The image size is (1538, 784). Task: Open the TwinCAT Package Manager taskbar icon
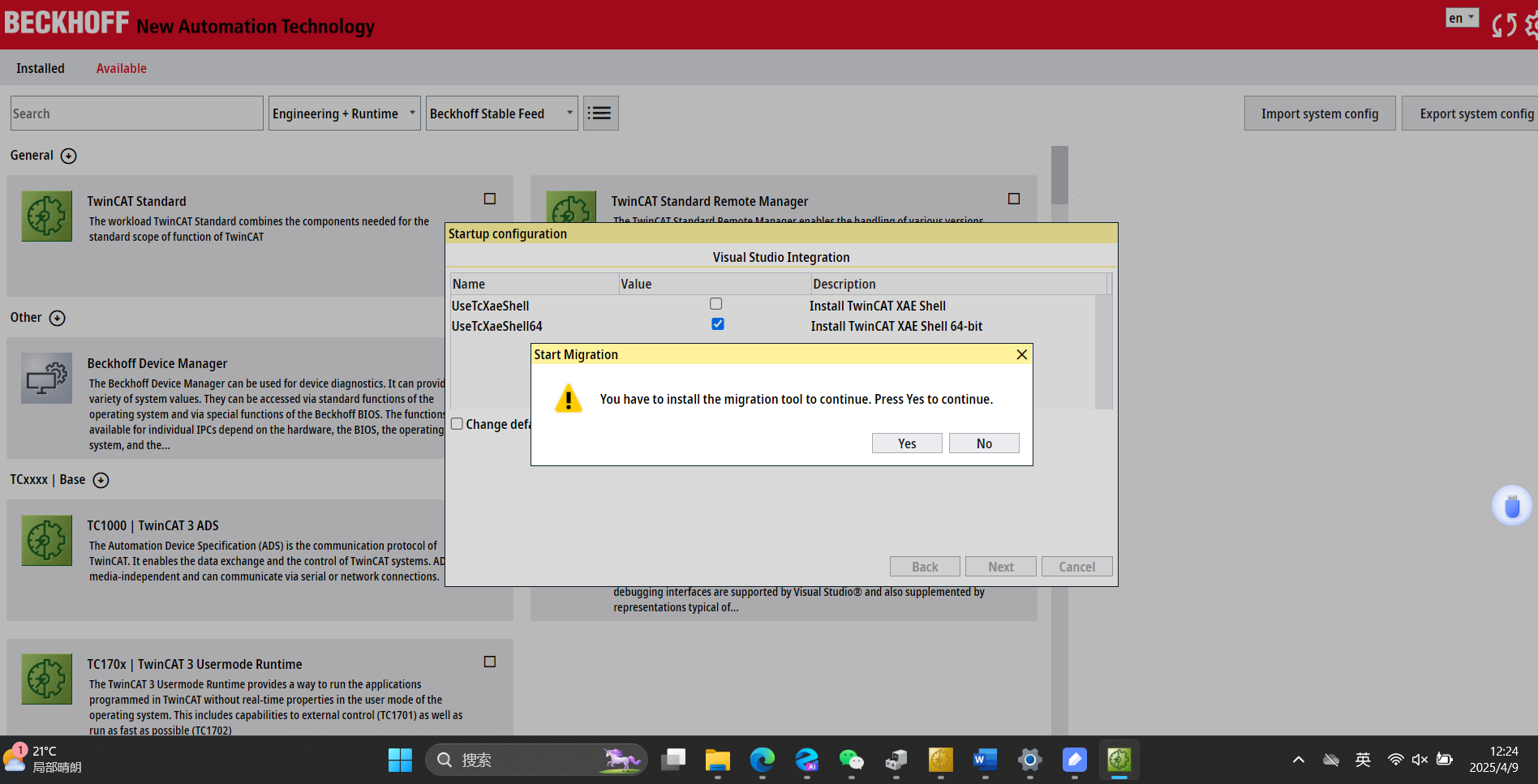pyautogui.click(x=1119, y=760)
